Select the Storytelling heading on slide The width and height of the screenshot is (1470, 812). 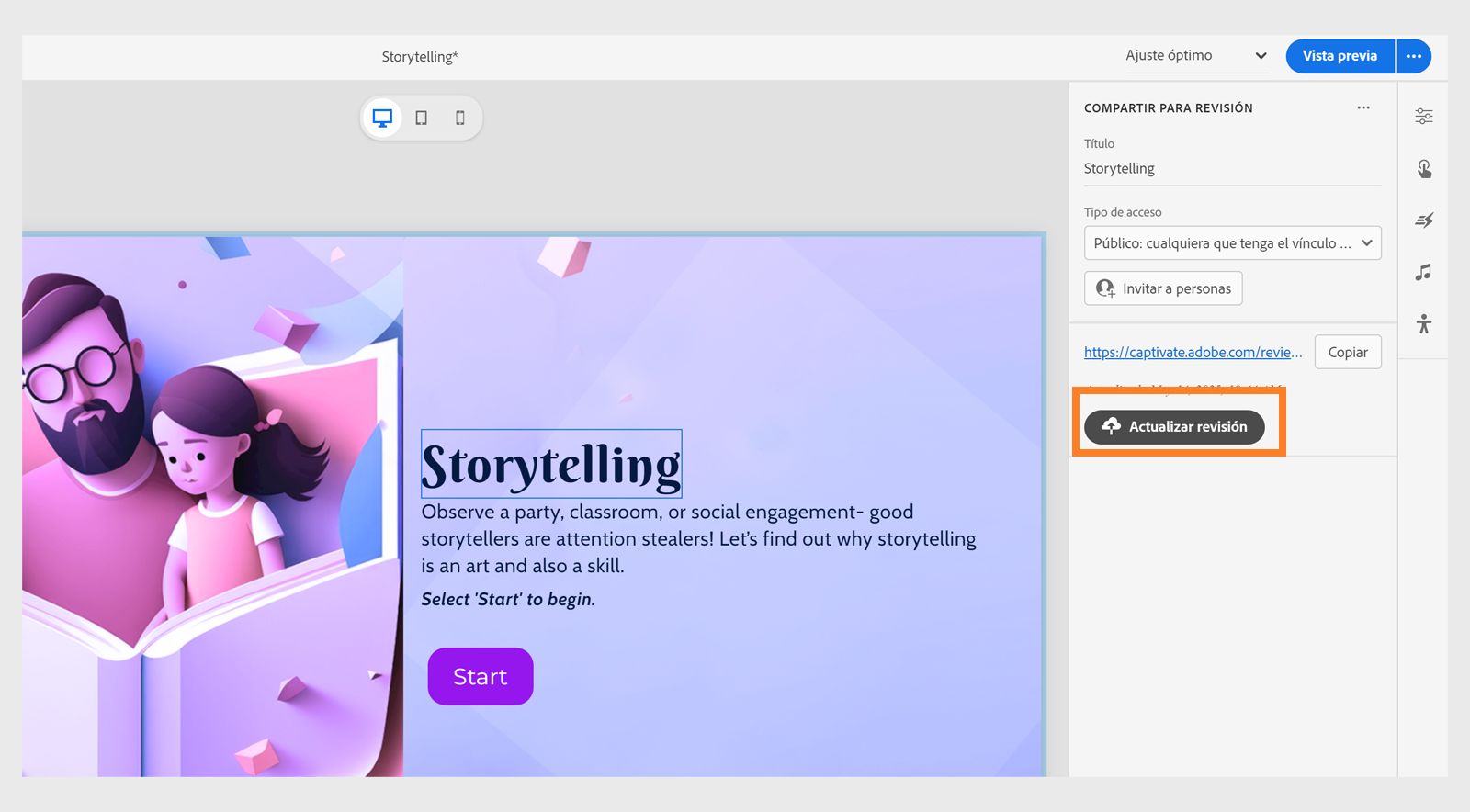[551, 464]
